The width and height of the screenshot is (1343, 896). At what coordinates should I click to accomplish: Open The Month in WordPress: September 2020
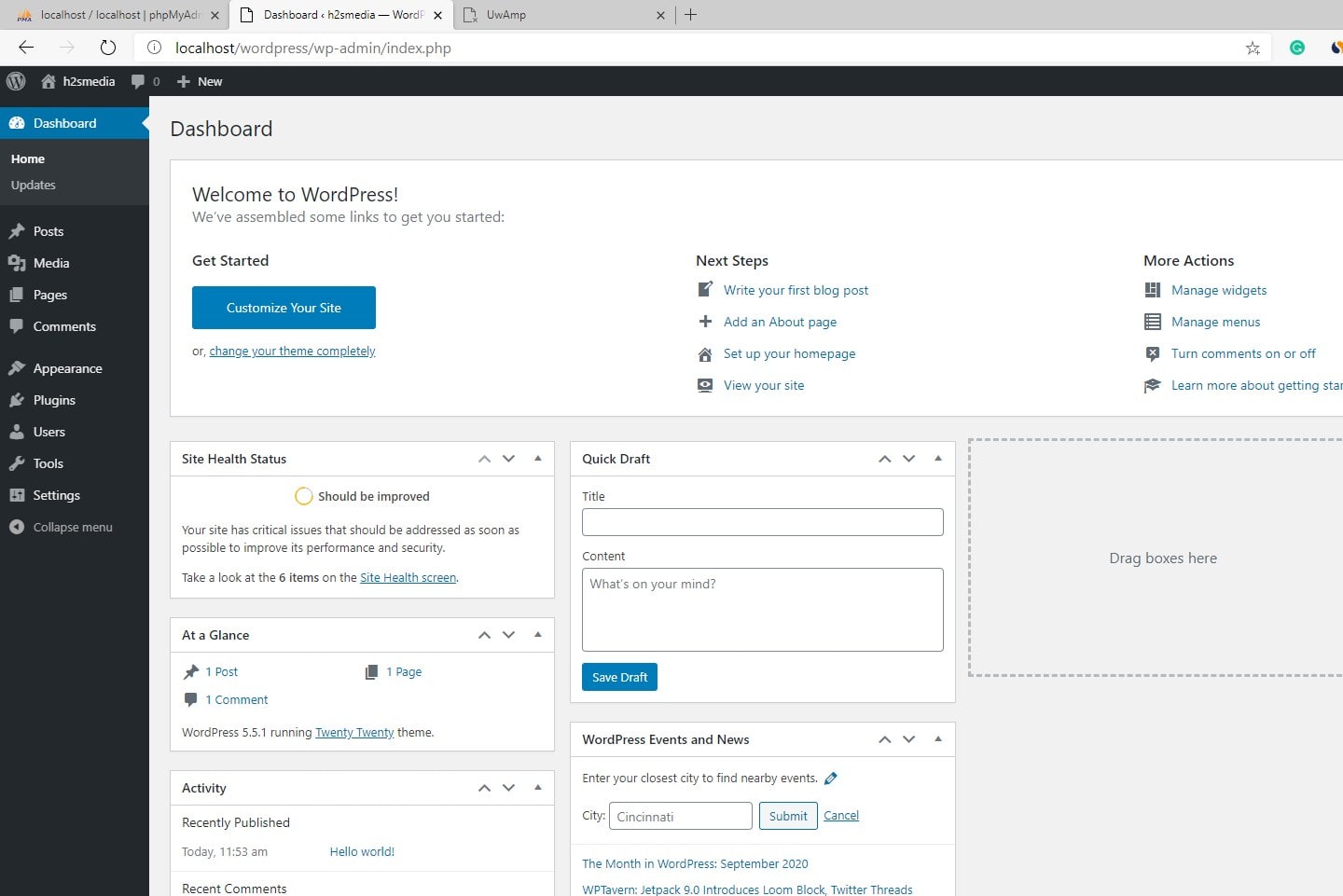695,863
